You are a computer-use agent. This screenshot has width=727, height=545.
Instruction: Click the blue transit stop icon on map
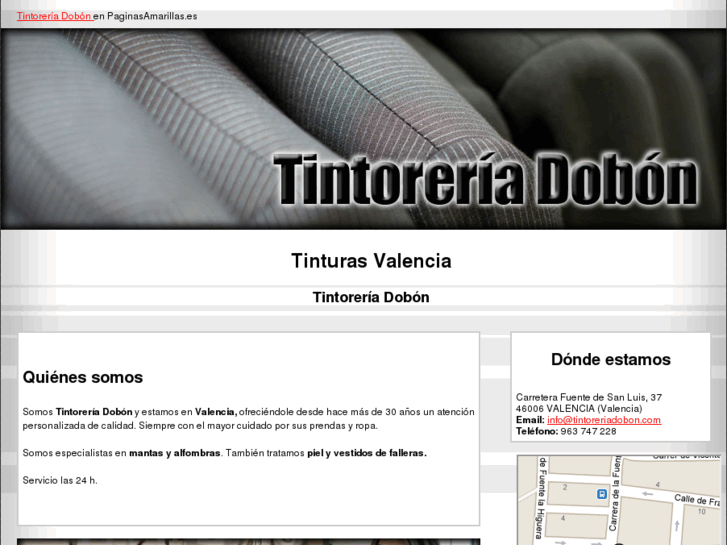[x=602, y=494]
